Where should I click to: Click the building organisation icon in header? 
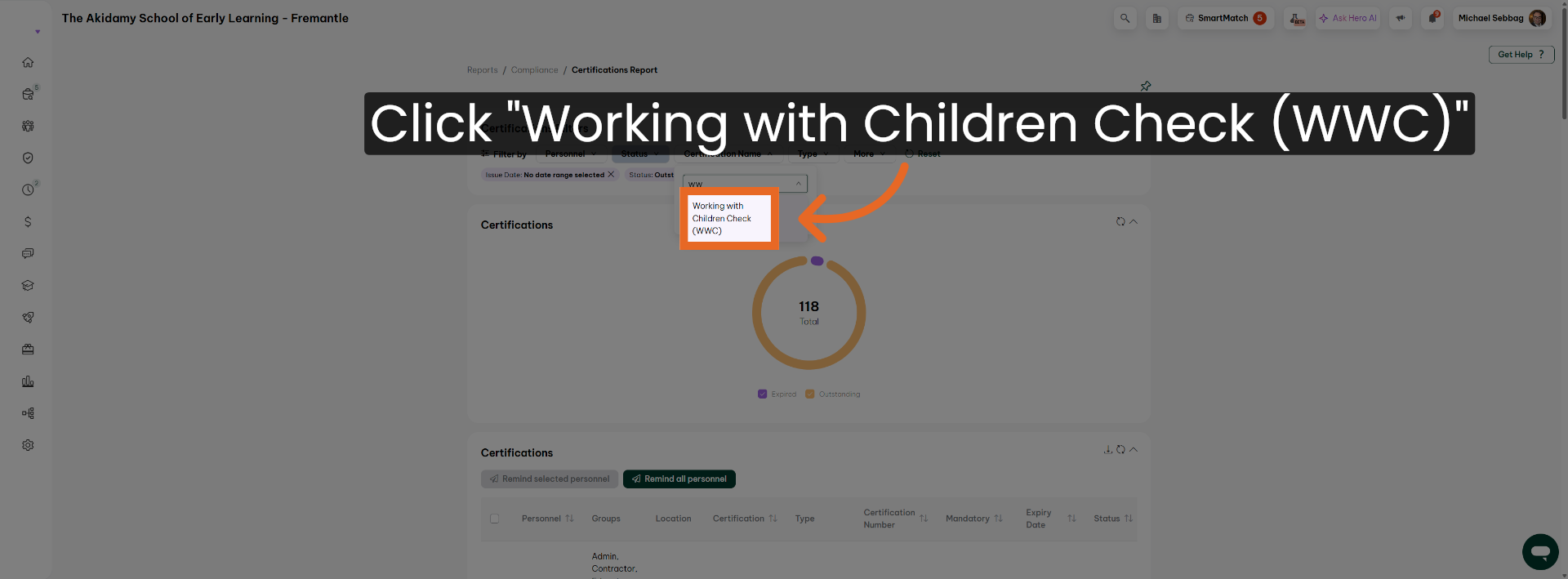coord(1156,18)
